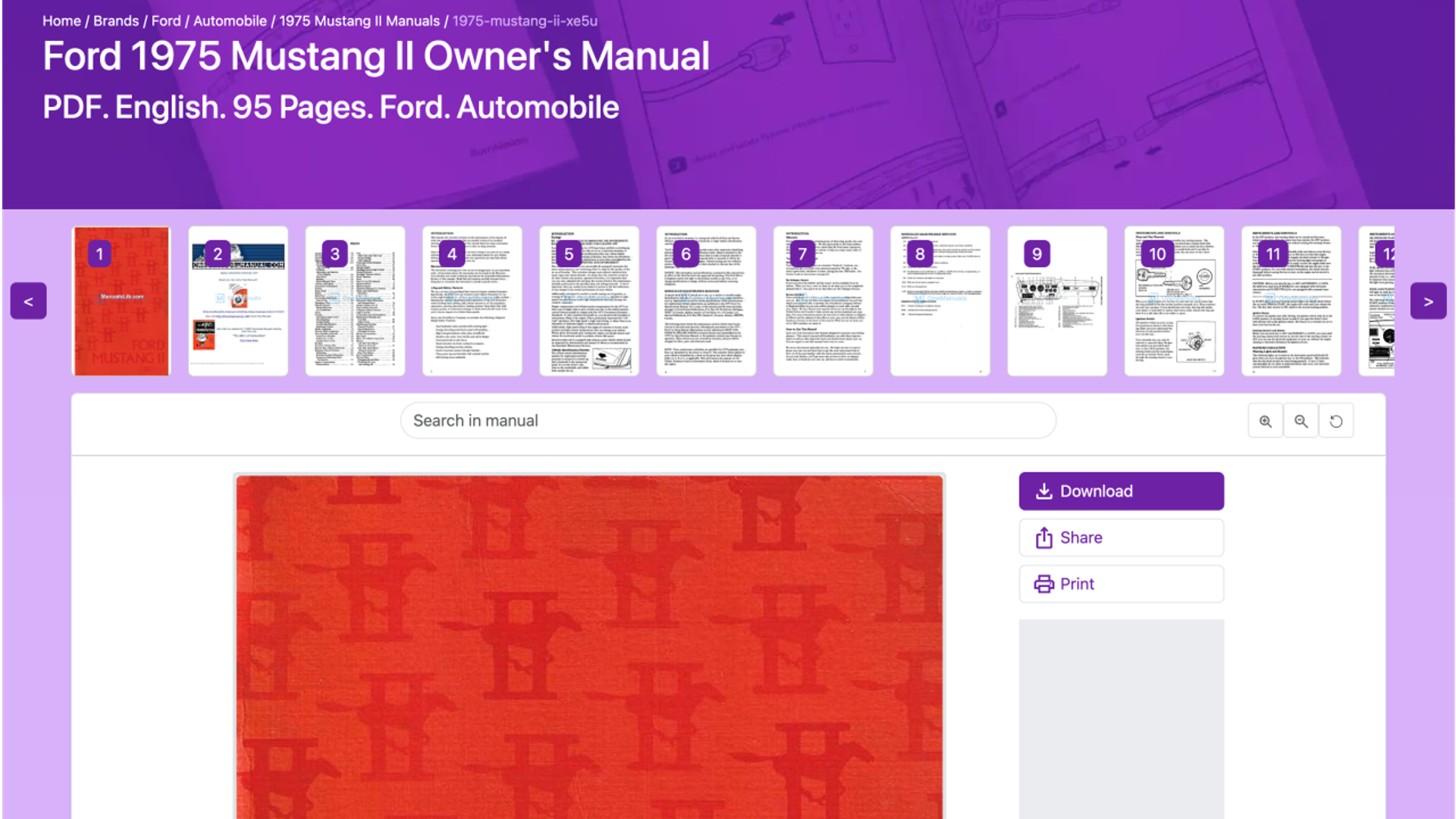Open the Automobile breadcrumb link
This screenshot has height=819, width=1456.
[x=230, y=21]
